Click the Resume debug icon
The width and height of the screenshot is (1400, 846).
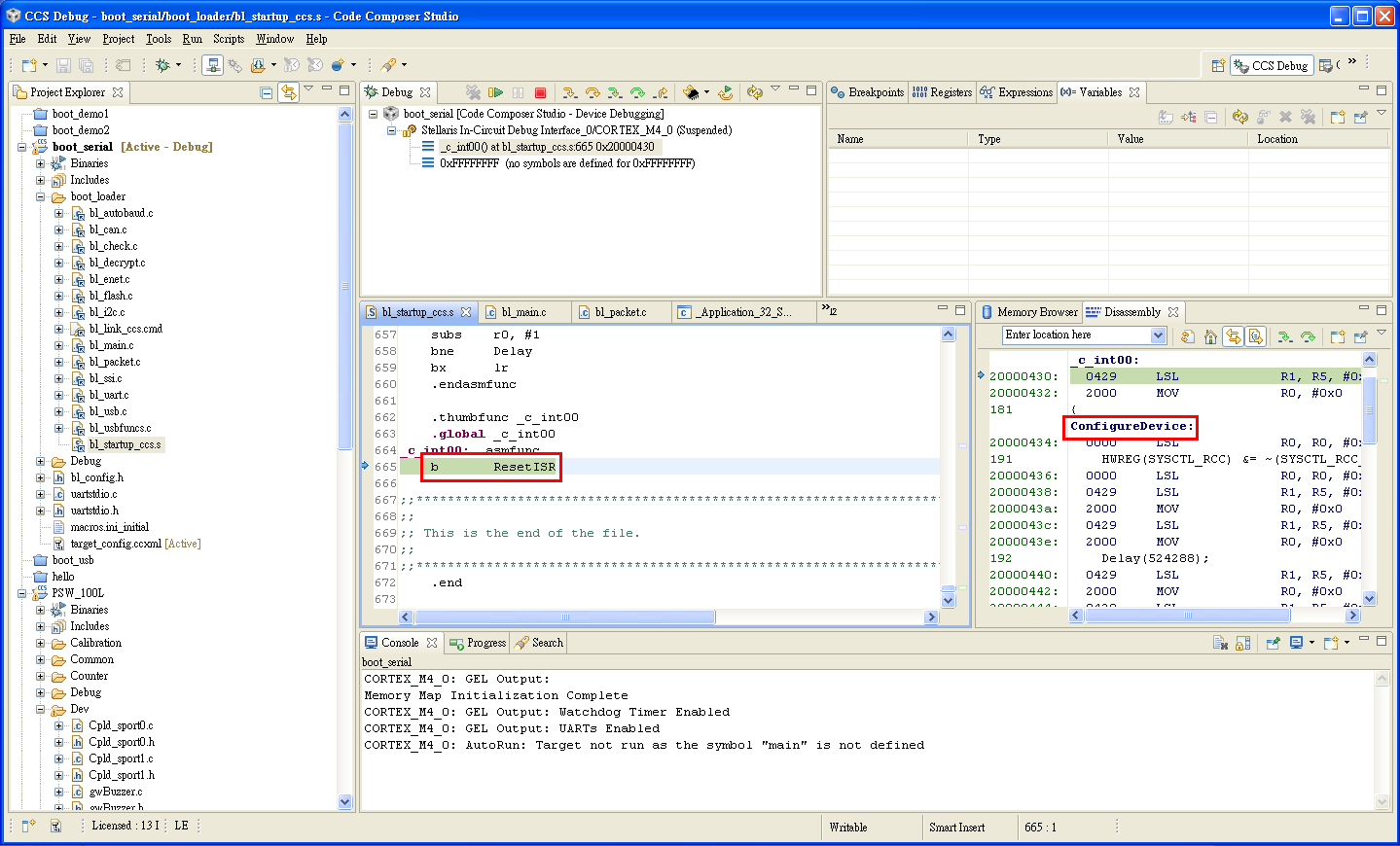pyautogui.click(x=495, y=92)
